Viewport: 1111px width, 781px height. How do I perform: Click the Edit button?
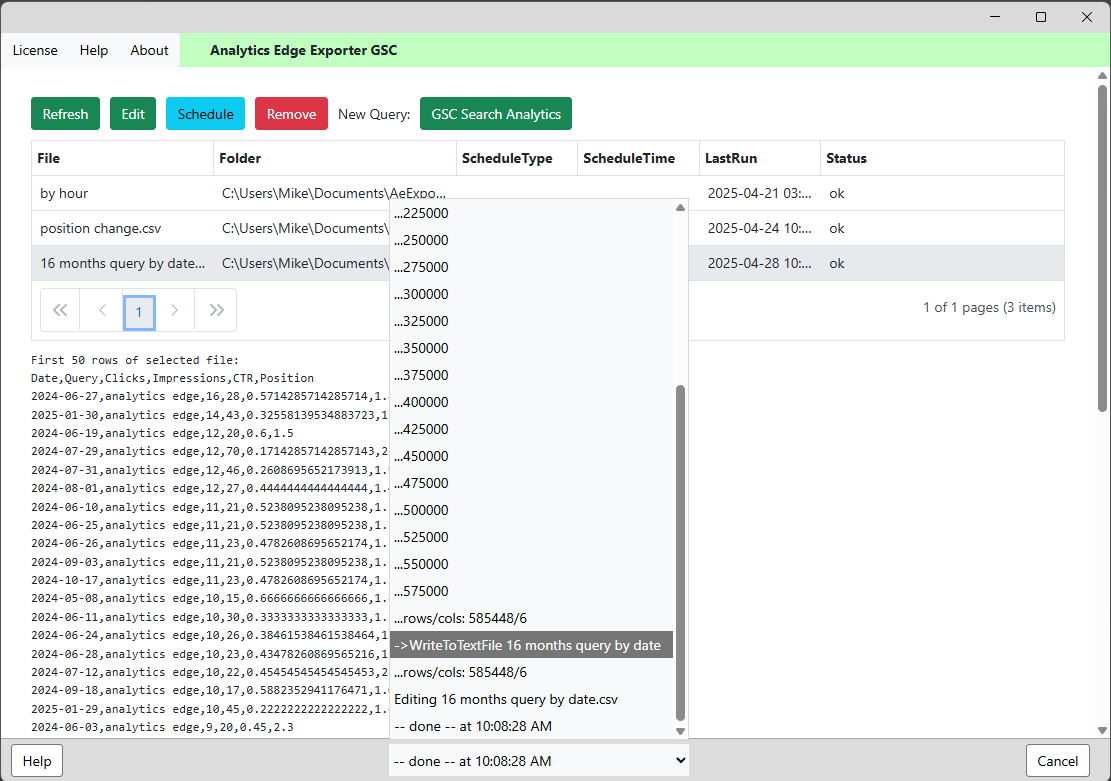[x=132, y=113]
